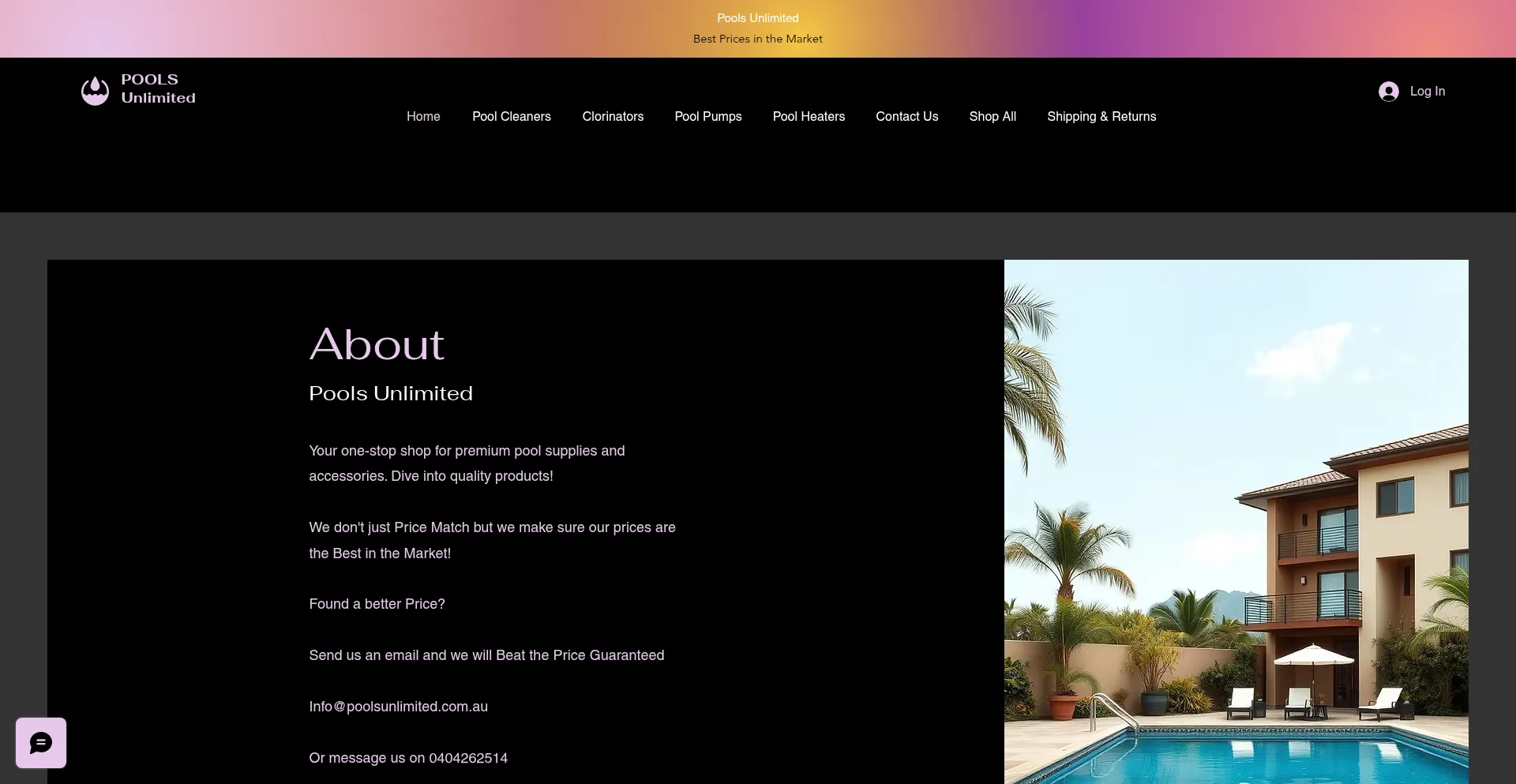Browse the Shop All page
Screen dimensions: 1516x784
pos(993,117)
